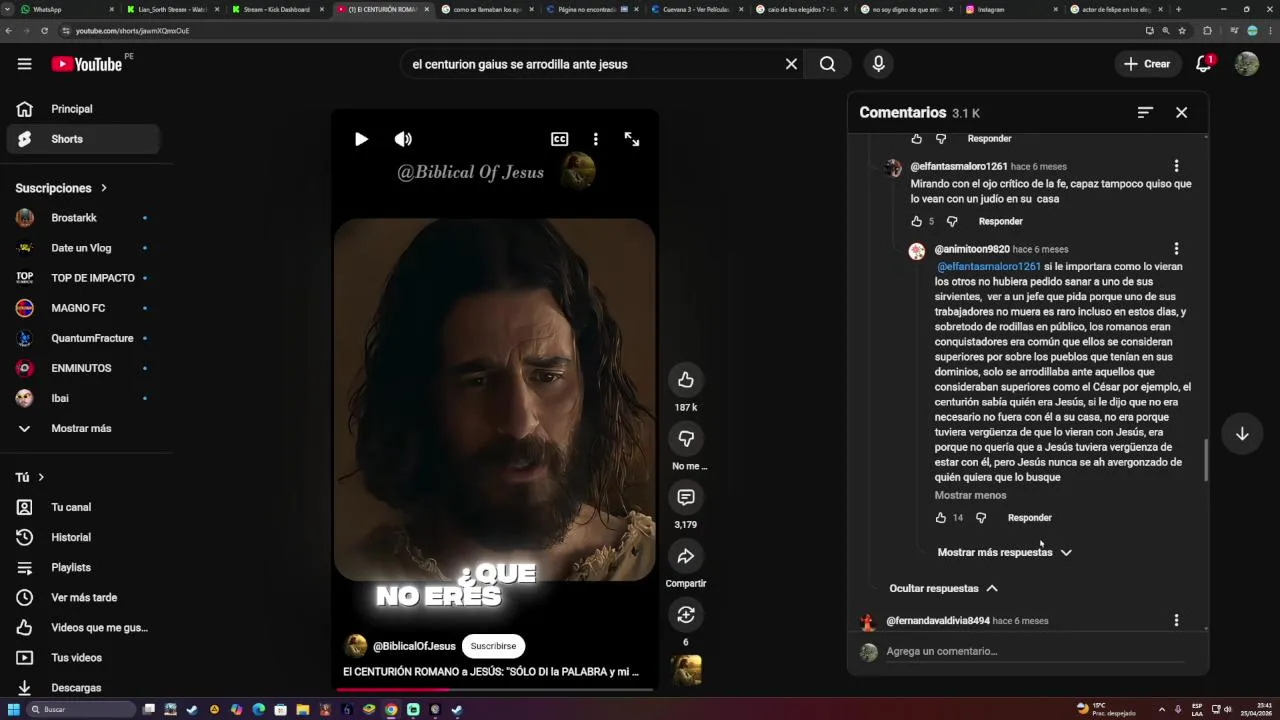
Task: Open comments icon showing 3,179
Action: (x=686, y=497)
